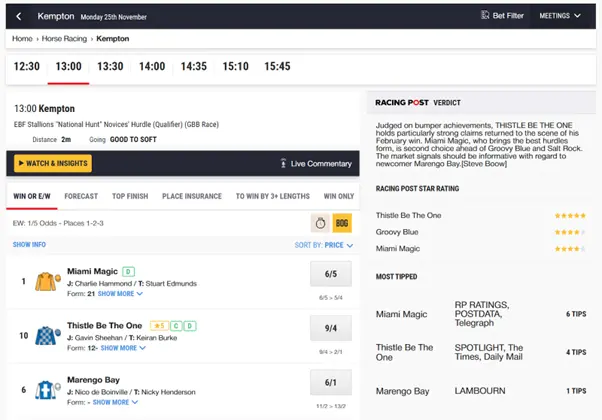Click Marengo Bay's jockey silks icon

(46, 391)
